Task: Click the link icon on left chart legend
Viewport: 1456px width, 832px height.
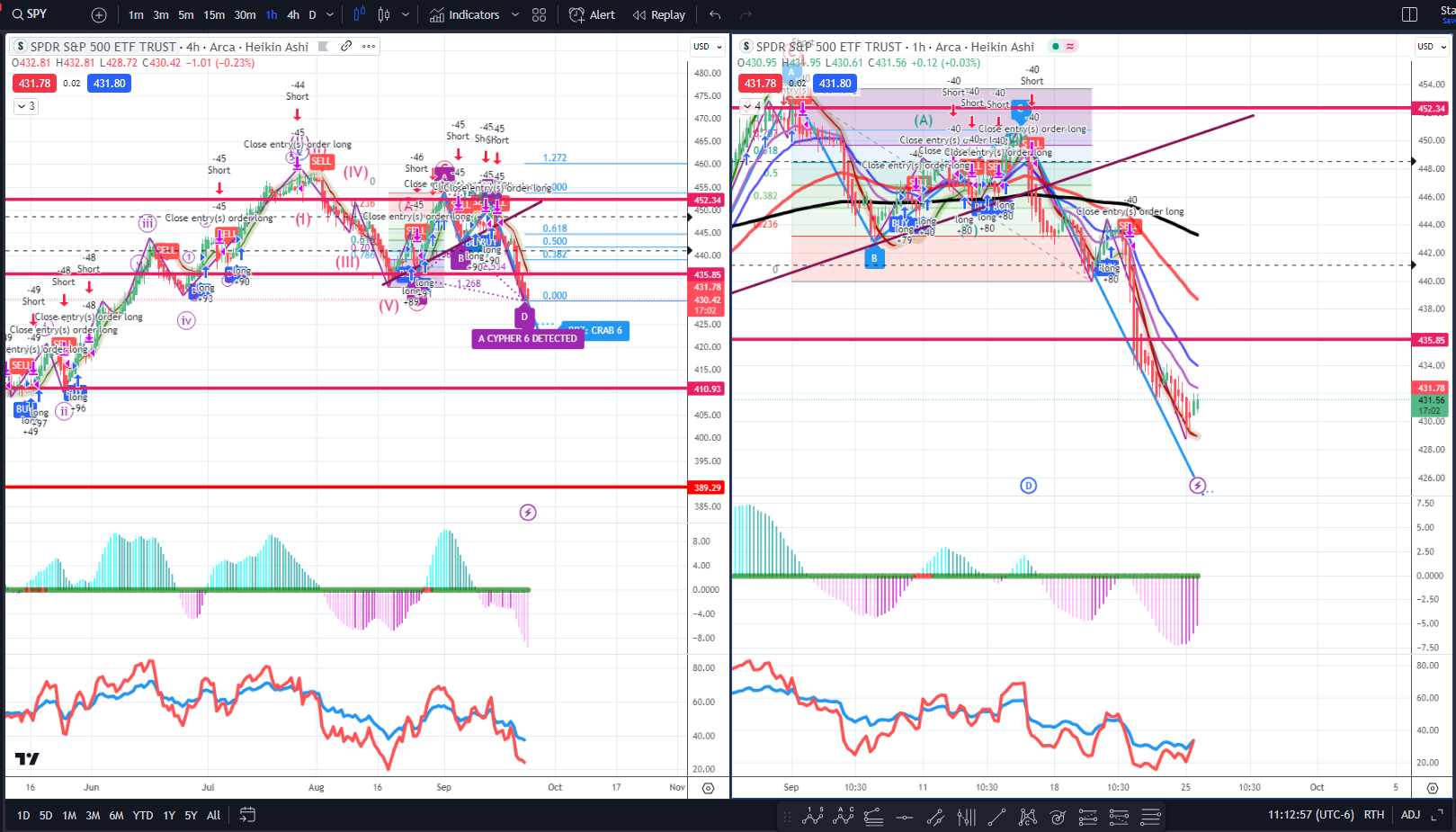Action: pyautogui.click(x=346, y=46)
